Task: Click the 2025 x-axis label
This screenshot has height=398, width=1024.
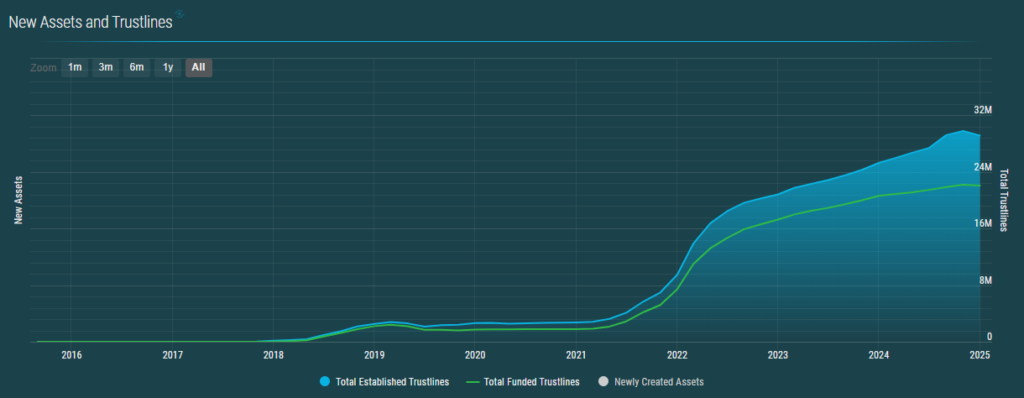Action: [980, 355]
